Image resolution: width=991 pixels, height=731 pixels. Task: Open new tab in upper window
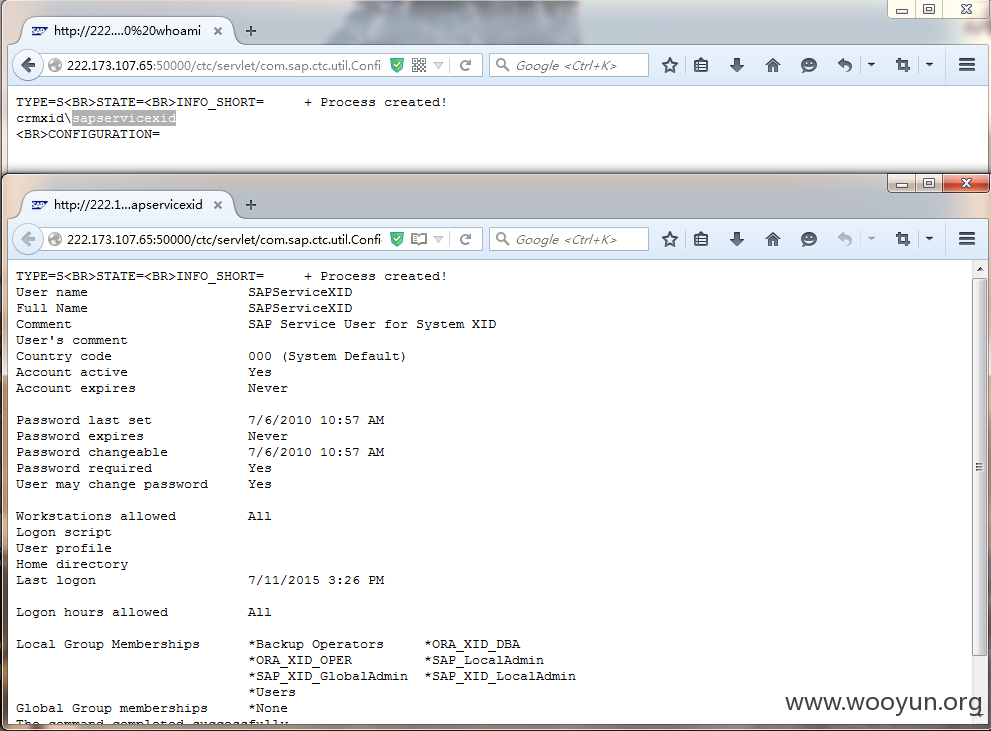pyautogui.click(x=251, y=31)
